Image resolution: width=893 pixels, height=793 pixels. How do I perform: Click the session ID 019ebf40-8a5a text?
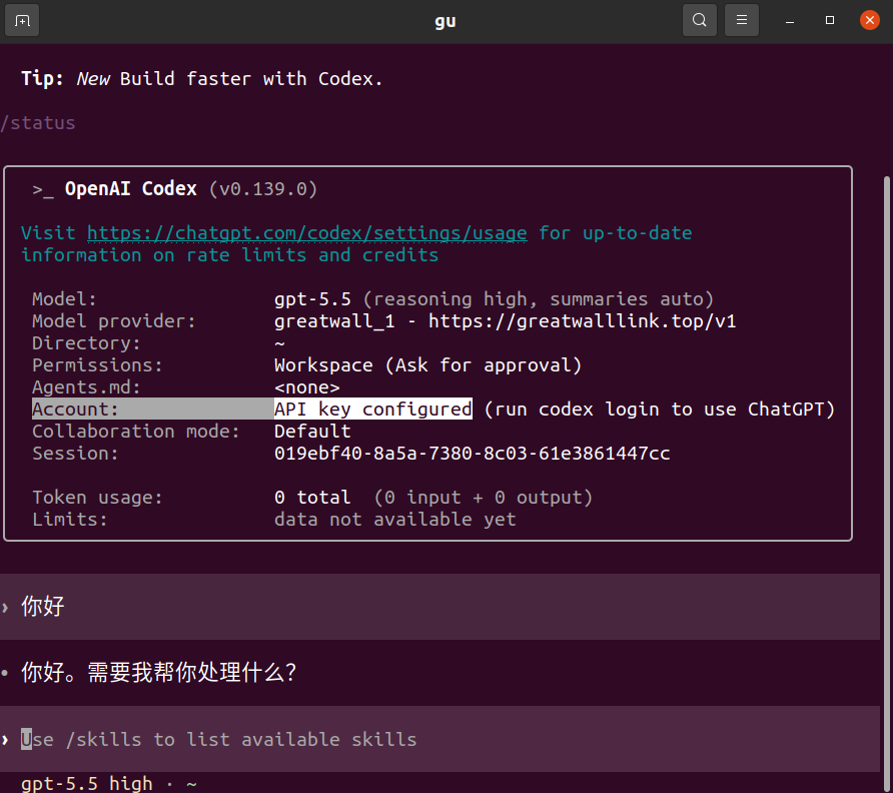pyautogui.click(x=472, y=453)
